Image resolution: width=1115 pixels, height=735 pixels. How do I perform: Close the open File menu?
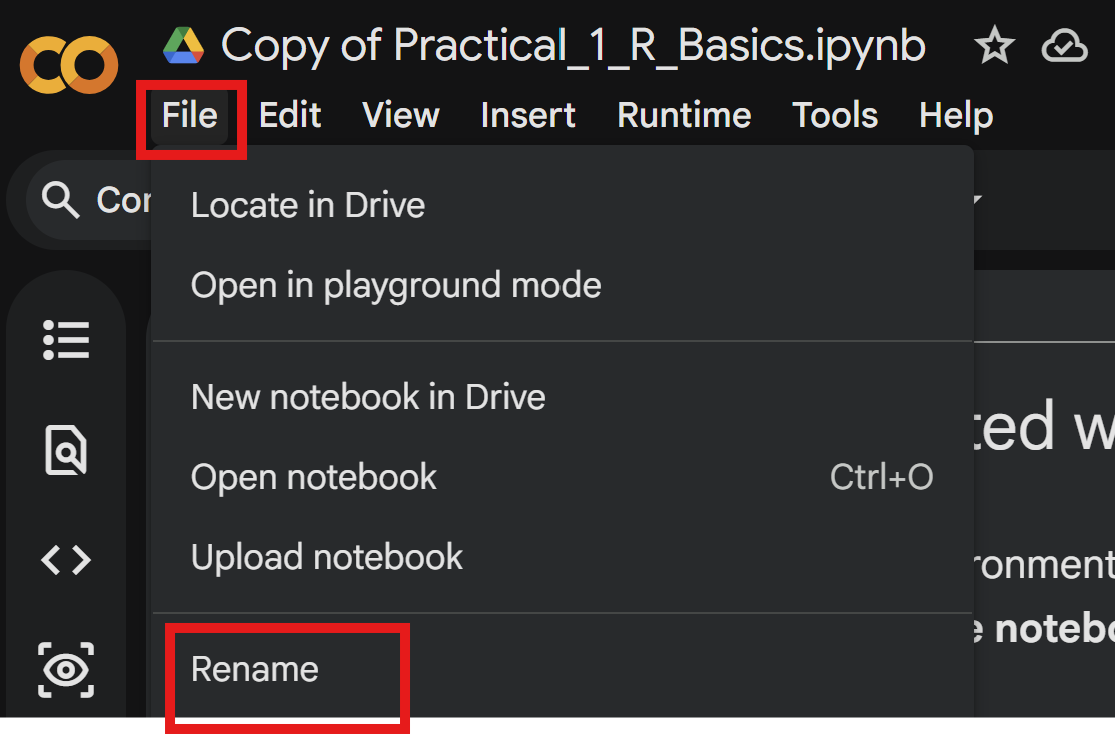(190, 116)
